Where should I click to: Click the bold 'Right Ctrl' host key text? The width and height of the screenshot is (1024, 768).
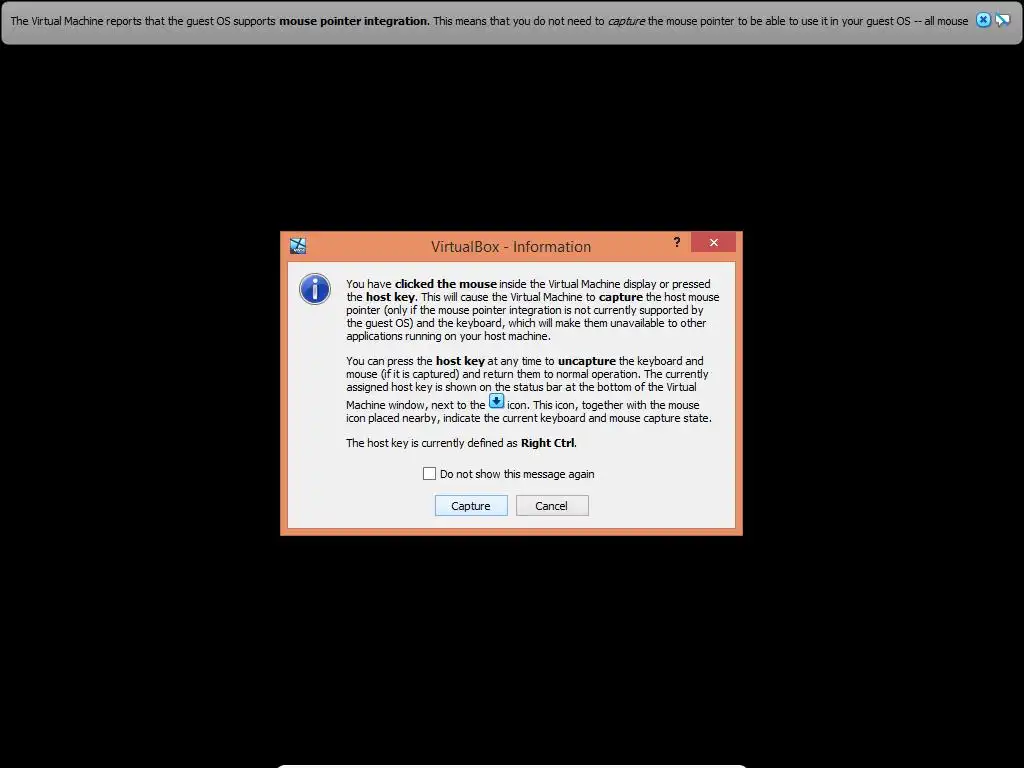[547, 443]
